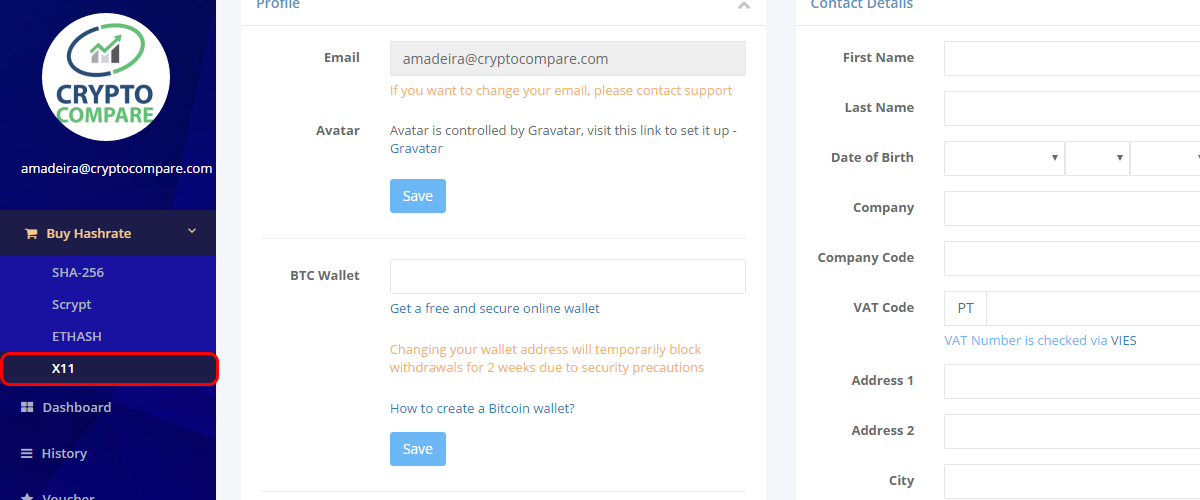1200x500 pixels.
Task: Open 'How to create a Bitcoin wallet?' link
Action: click(x=482, y=408)
